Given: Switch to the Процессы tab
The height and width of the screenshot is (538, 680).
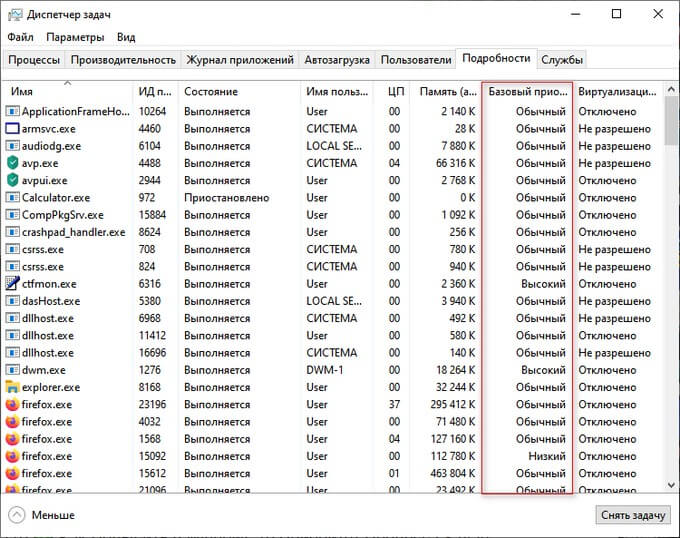Looking at the screenshot, I should tap(34, 60).
